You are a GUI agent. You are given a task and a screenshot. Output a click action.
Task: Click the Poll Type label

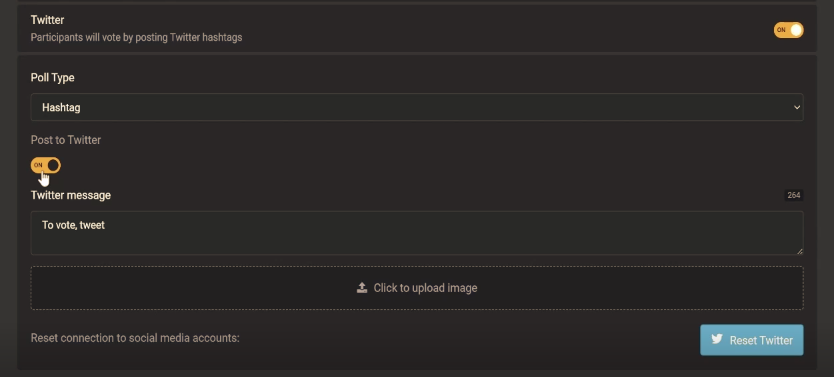click(53, 78)
